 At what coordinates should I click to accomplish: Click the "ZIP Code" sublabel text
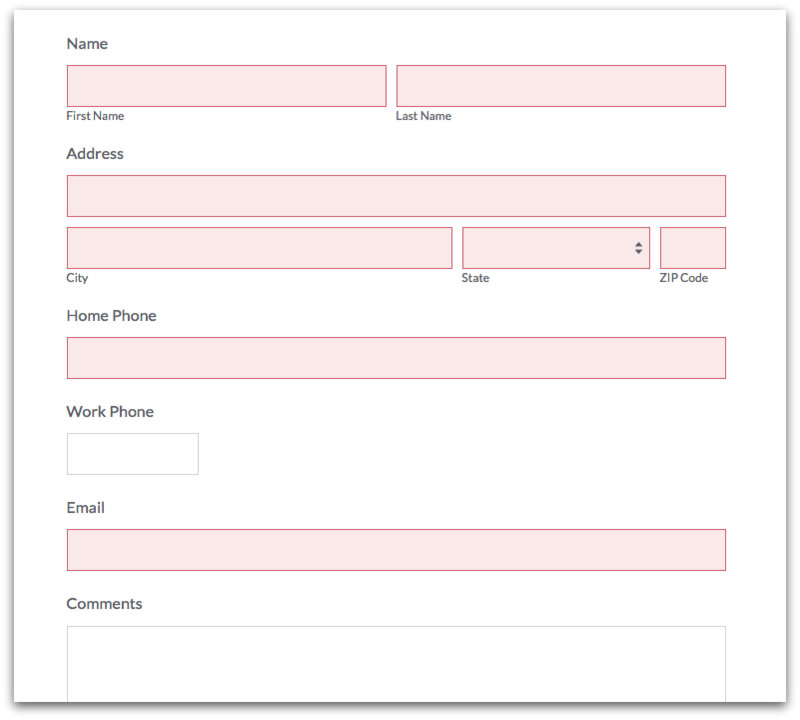pyautogui.click(x=683, y=278)
